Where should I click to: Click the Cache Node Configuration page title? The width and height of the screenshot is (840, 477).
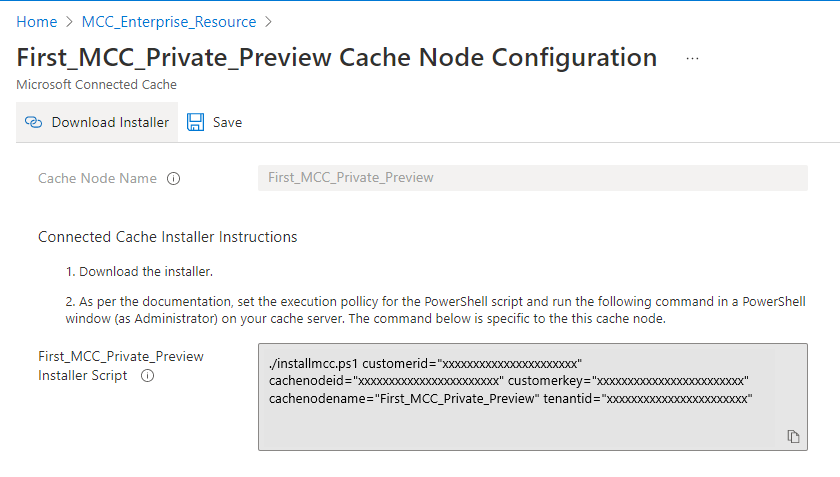337,57
